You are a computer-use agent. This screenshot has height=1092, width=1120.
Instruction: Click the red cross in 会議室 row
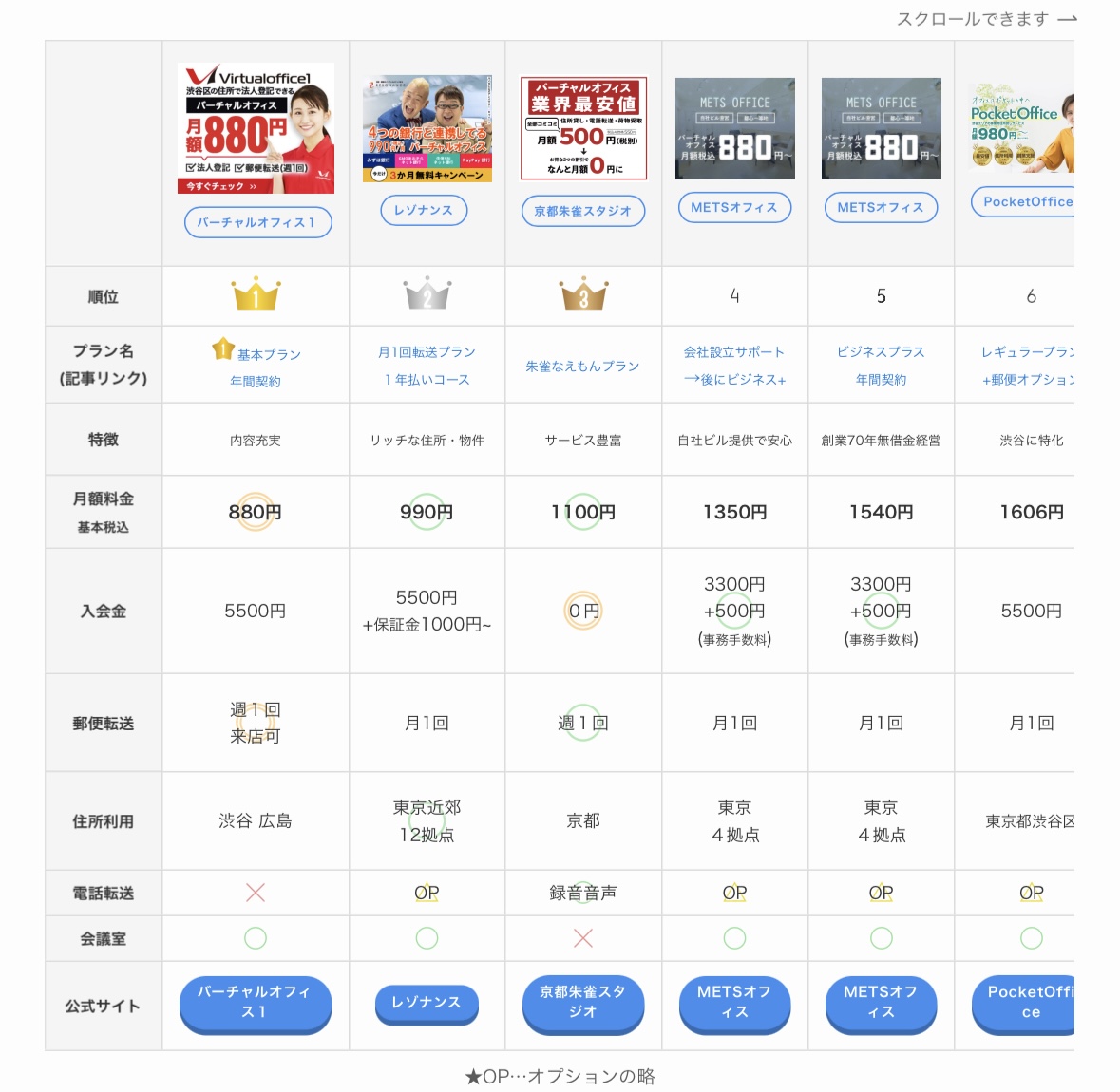pos(583,938)
